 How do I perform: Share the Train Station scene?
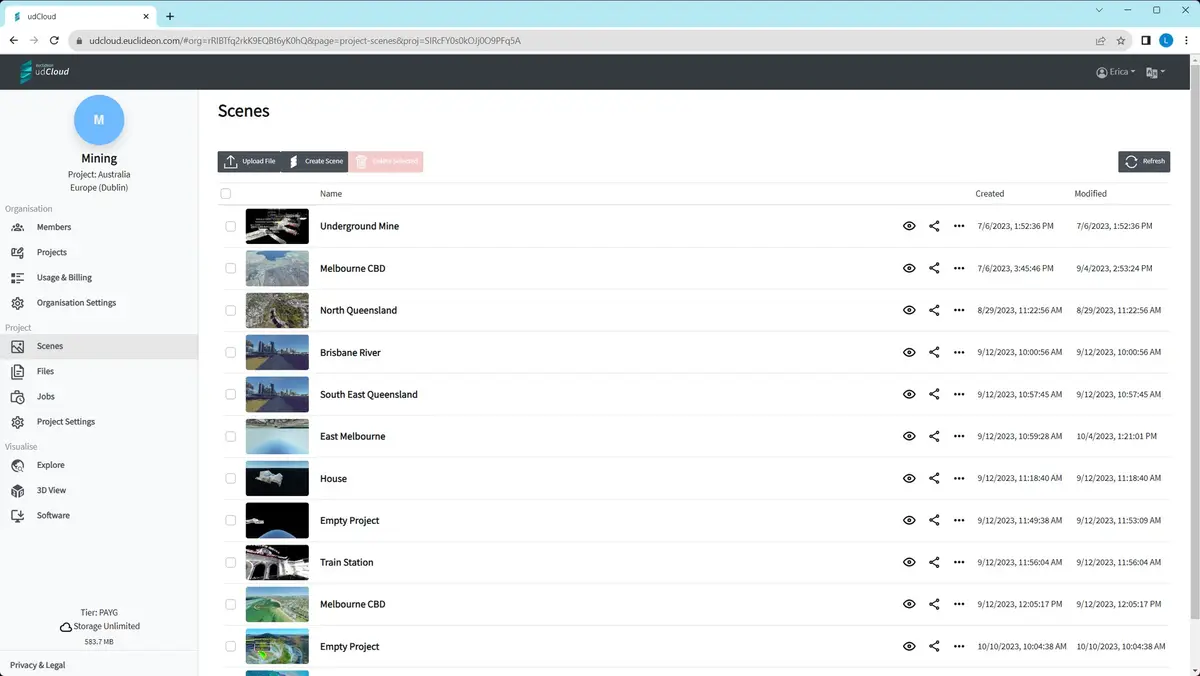point(934,562)
